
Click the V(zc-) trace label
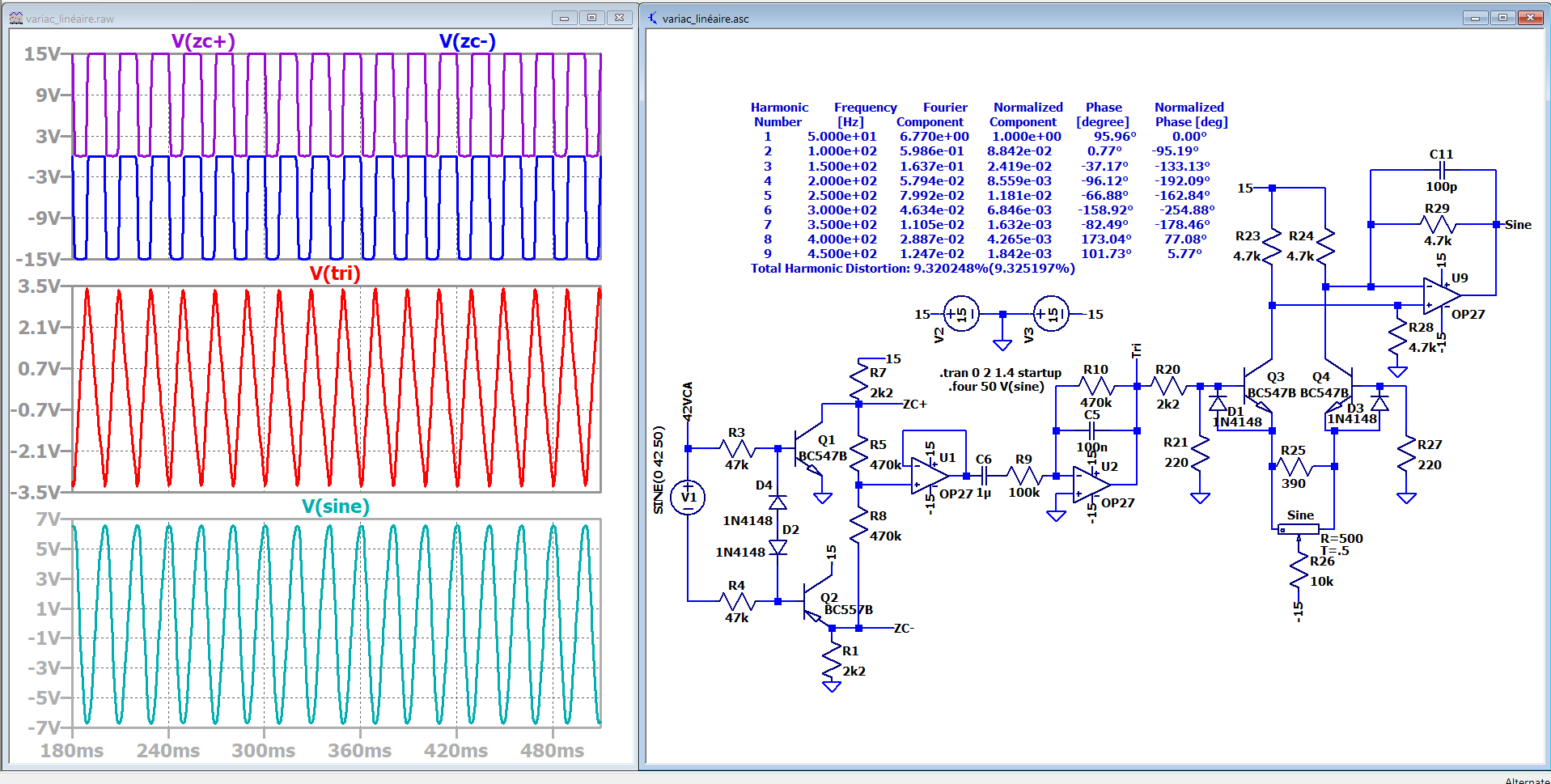coord(467,41)
